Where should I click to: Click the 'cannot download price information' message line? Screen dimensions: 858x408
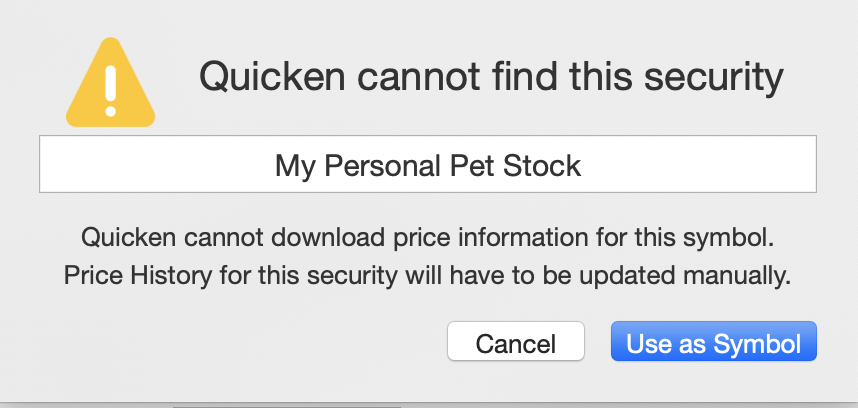(428, 238)
